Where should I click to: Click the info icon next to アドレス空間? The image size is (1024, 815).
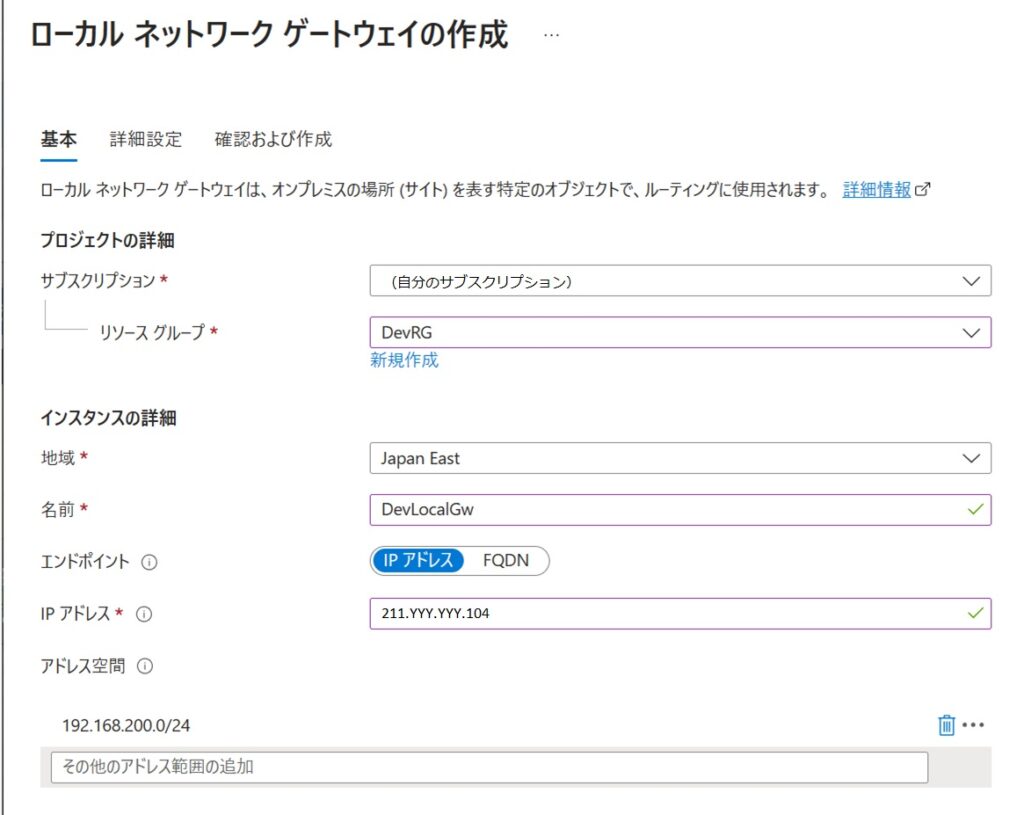click(x=145, y=666)
